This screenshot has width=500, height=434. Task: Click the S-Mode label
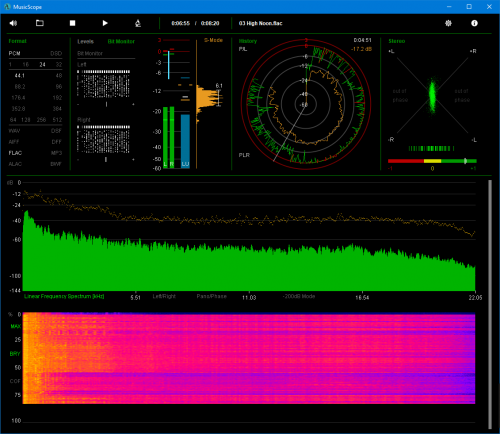click(x=213, y=40)
